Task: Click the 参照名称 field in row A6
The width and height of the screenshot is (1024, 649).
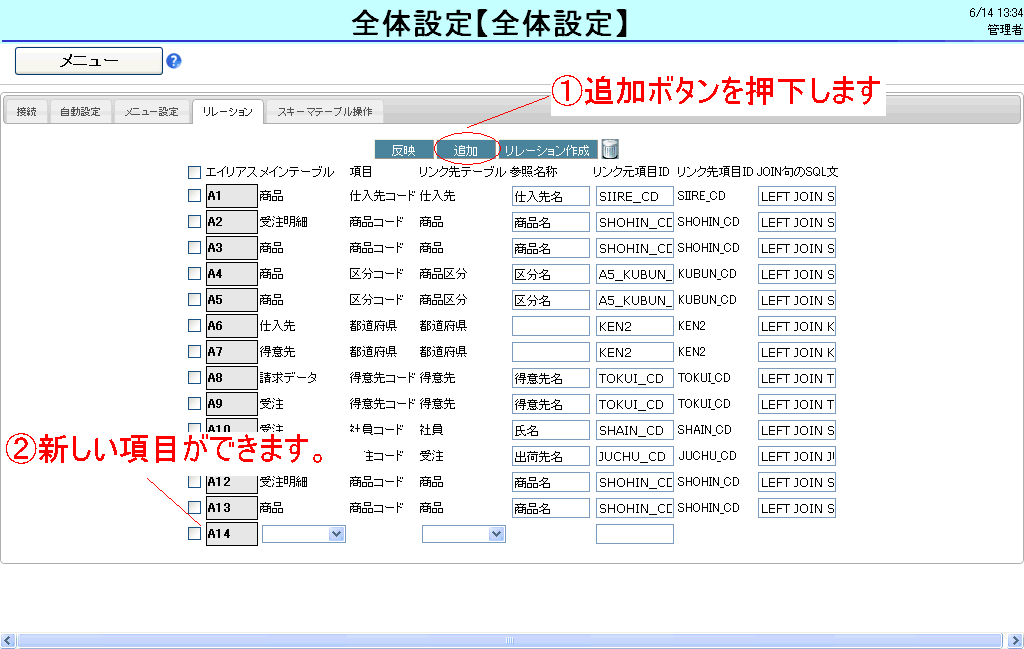Action: (550, 326)
